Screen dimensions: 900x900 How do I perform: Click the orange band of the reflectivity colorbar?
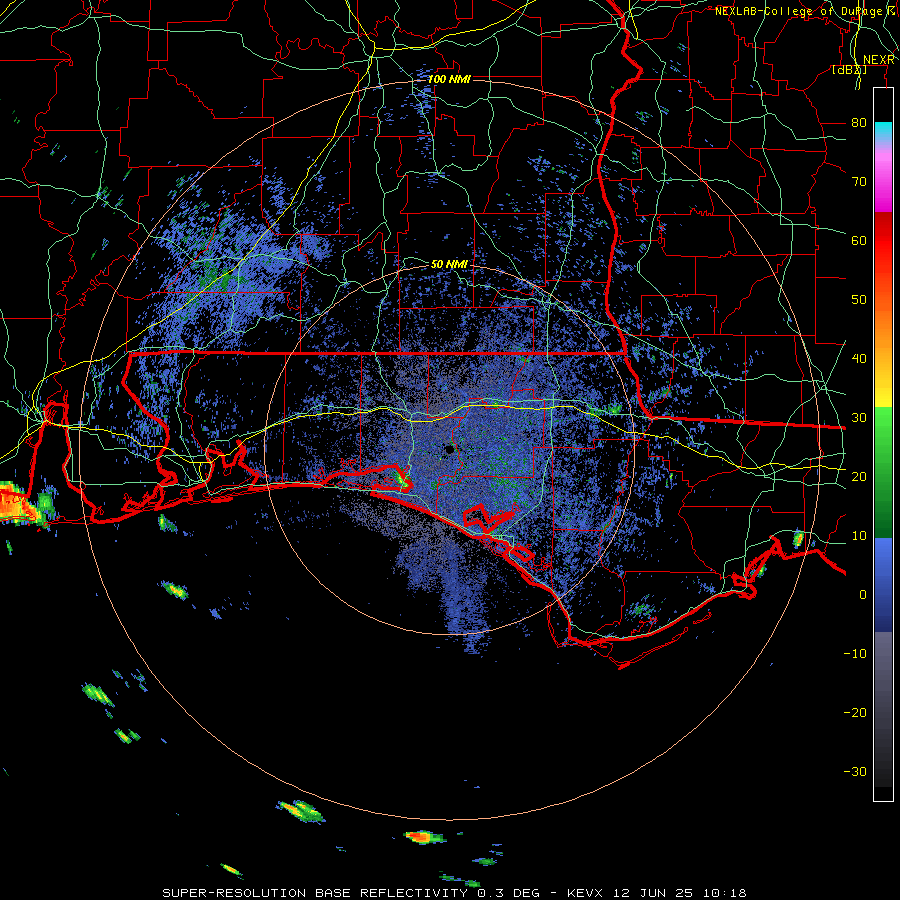pos(883,327)
